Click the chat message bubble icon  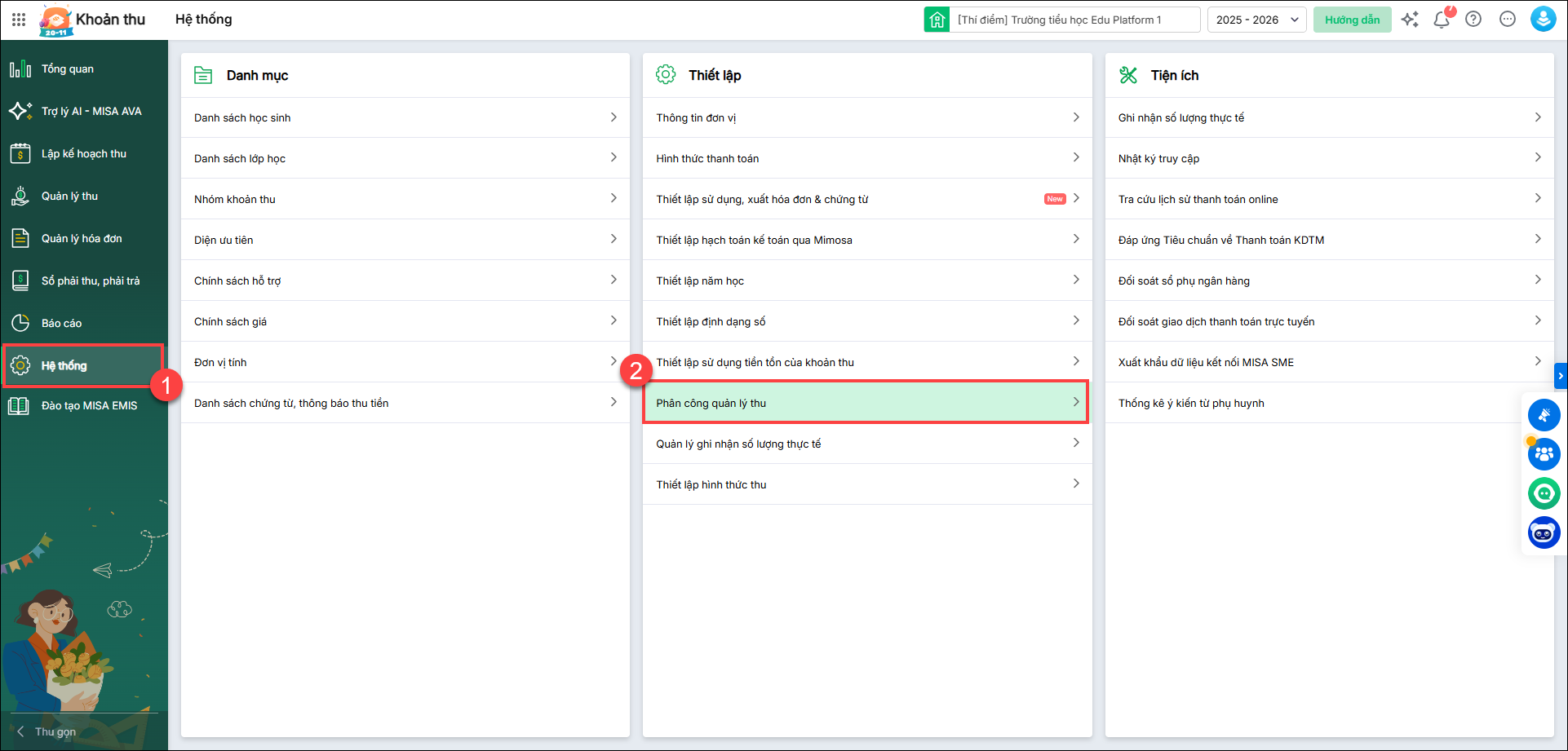click(1508, 20)
